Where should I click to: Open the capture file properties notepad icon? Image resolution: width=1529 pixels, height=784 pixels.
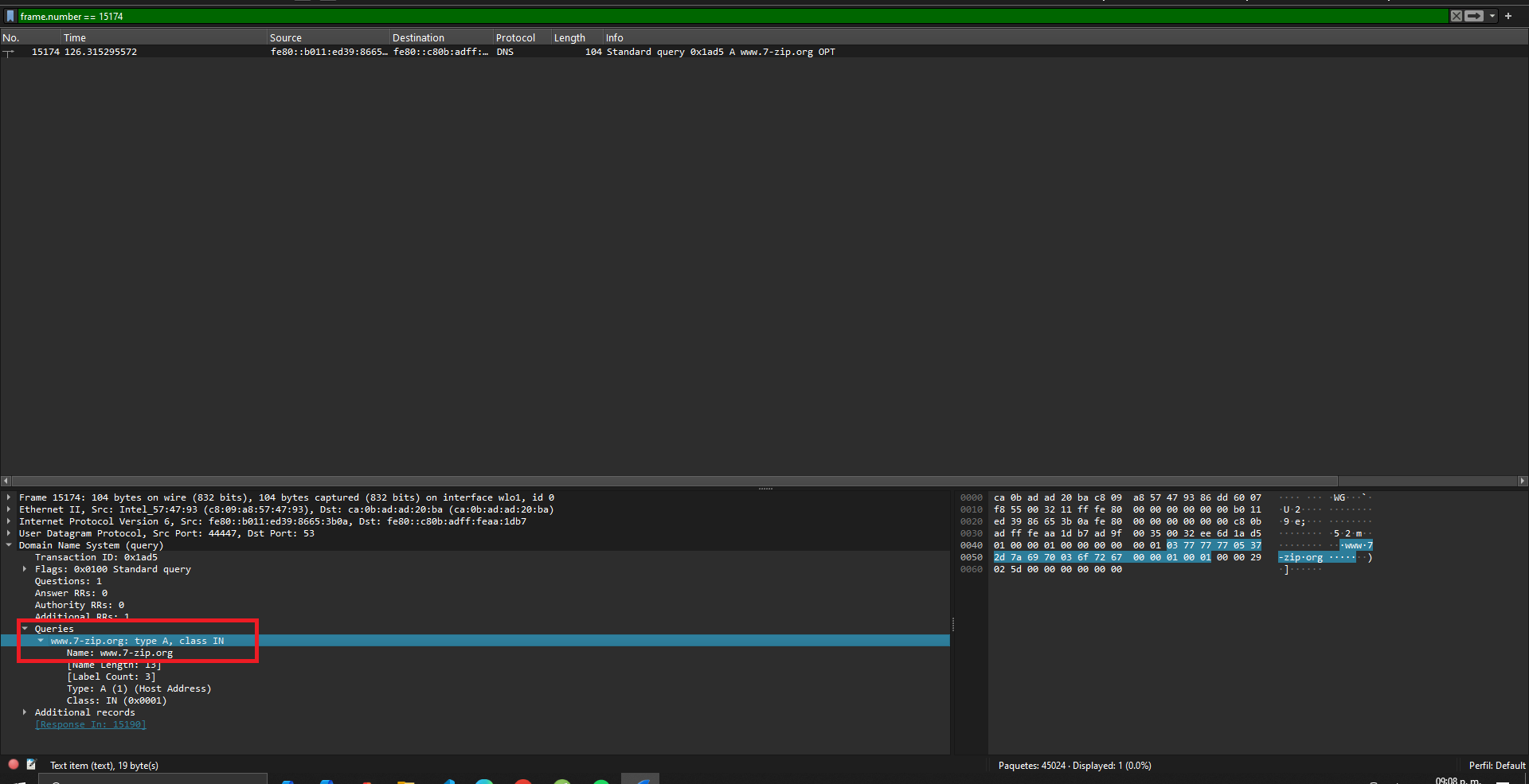click(31, 764)
